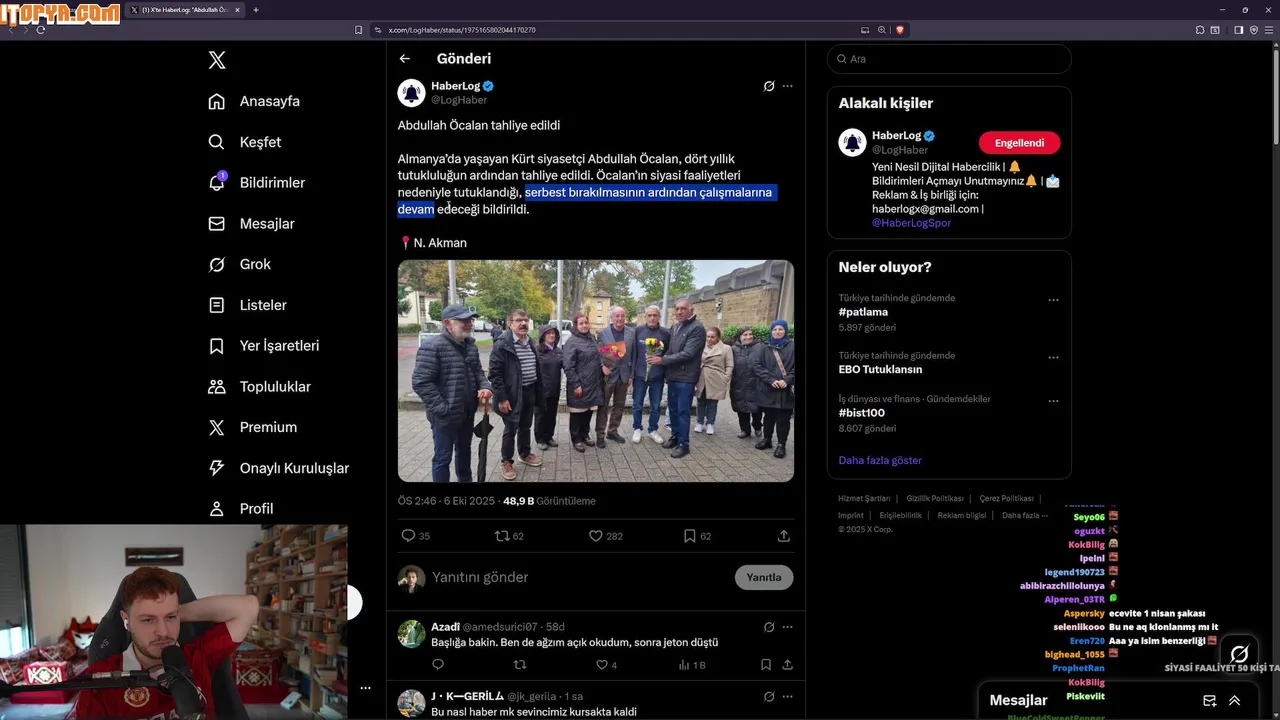Select the X'te HaberLog browser tab
Screen dimensions: 1280x720
click(x=184, y=10)
